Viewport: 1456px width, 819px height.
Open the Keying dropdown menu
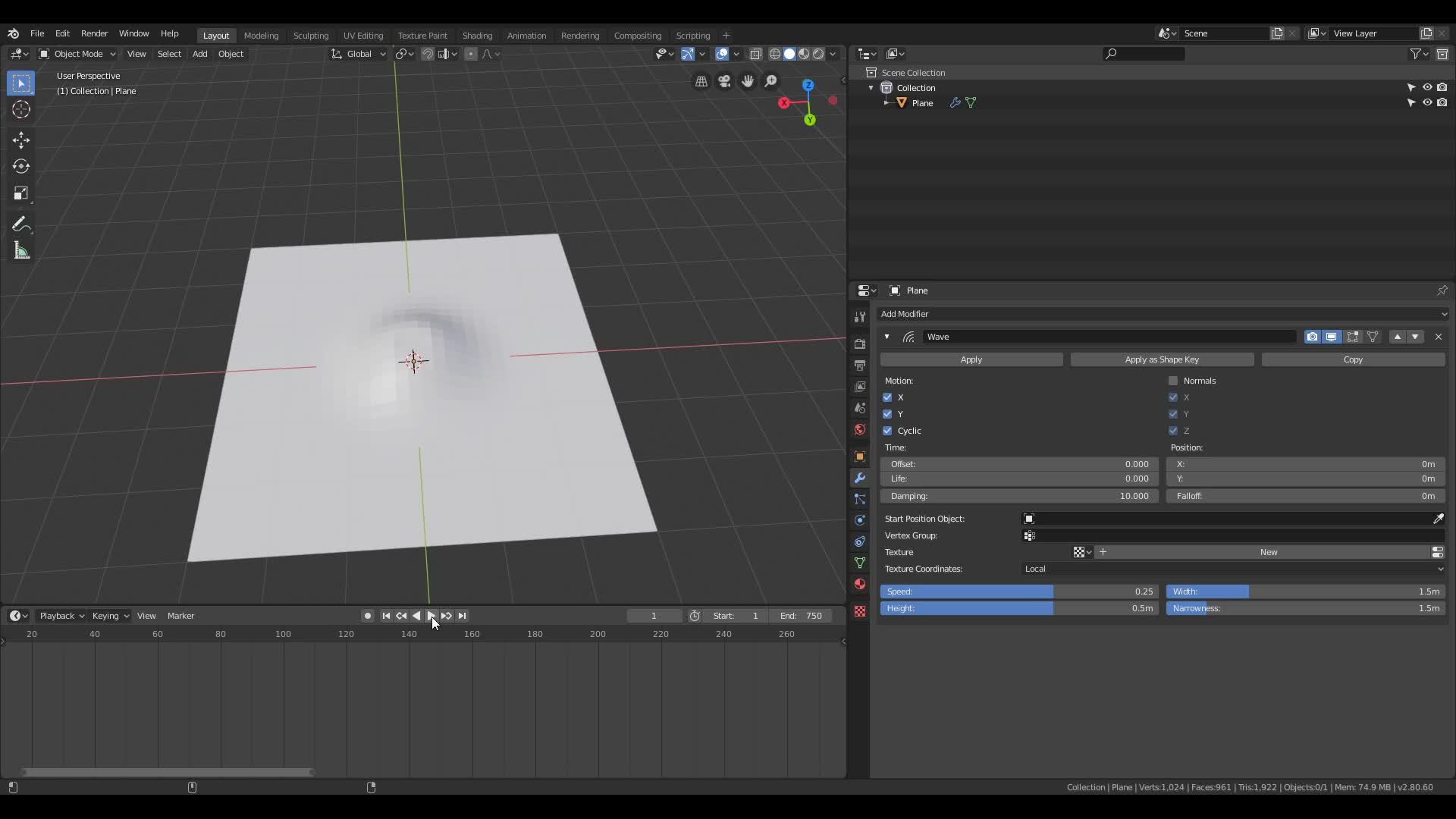click(x=111, y=616)
